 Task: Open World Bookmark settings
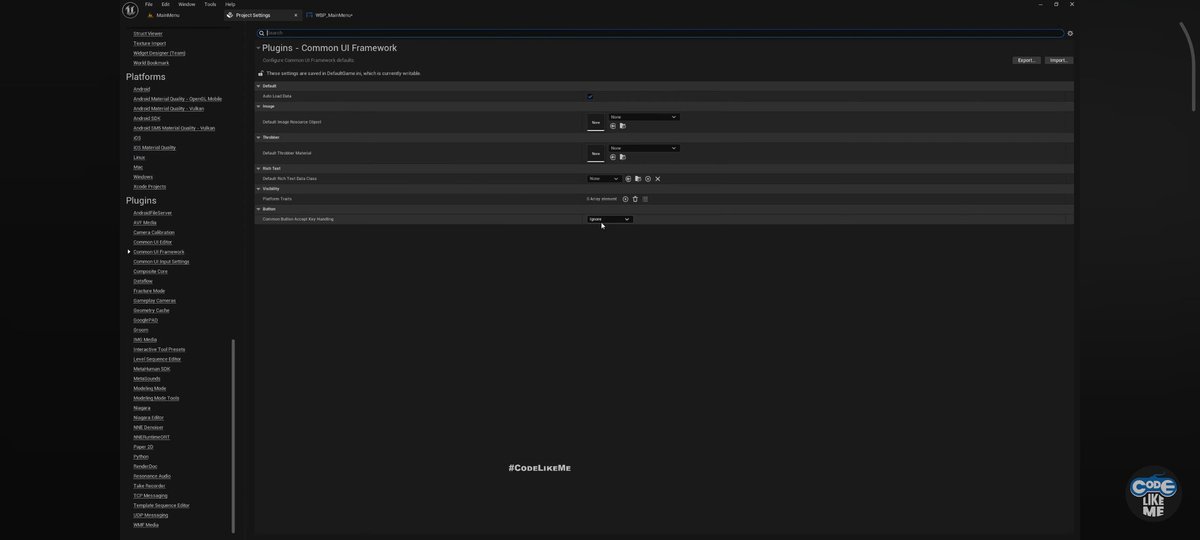pos(151,63)
